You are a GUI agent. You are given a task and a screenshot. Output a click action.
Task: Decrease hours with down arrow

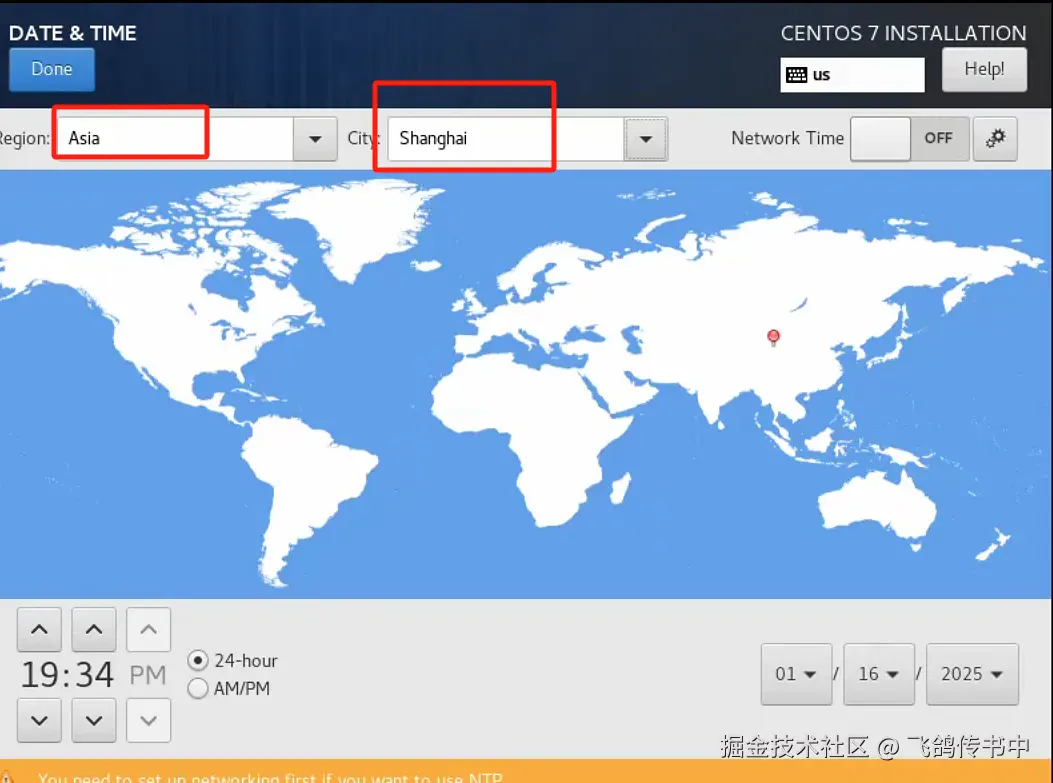(x=40, y=721)
